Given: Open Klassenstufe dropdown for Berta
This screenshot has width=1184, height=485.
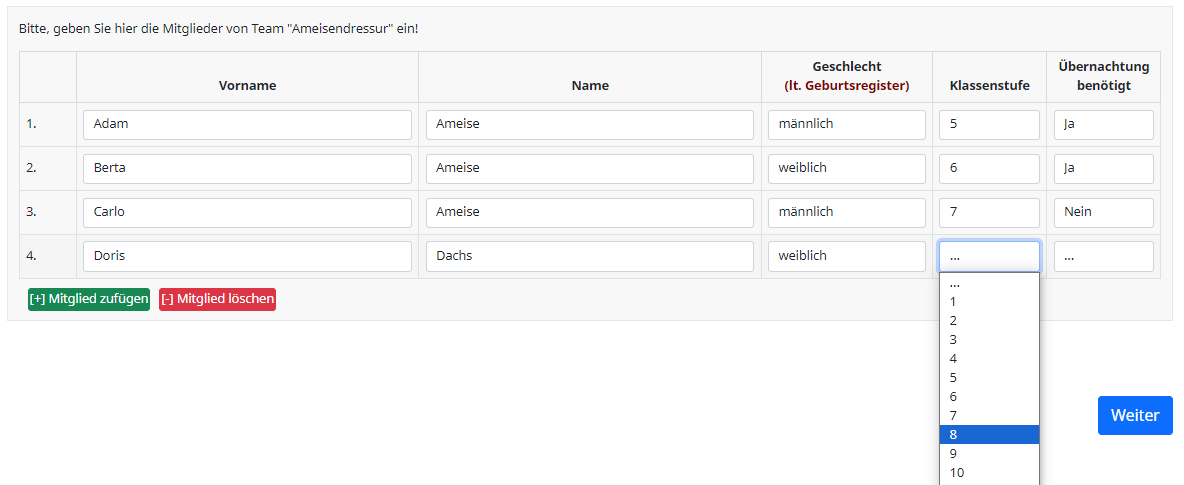Looking at the screenshot, I should tap(989, 168).
